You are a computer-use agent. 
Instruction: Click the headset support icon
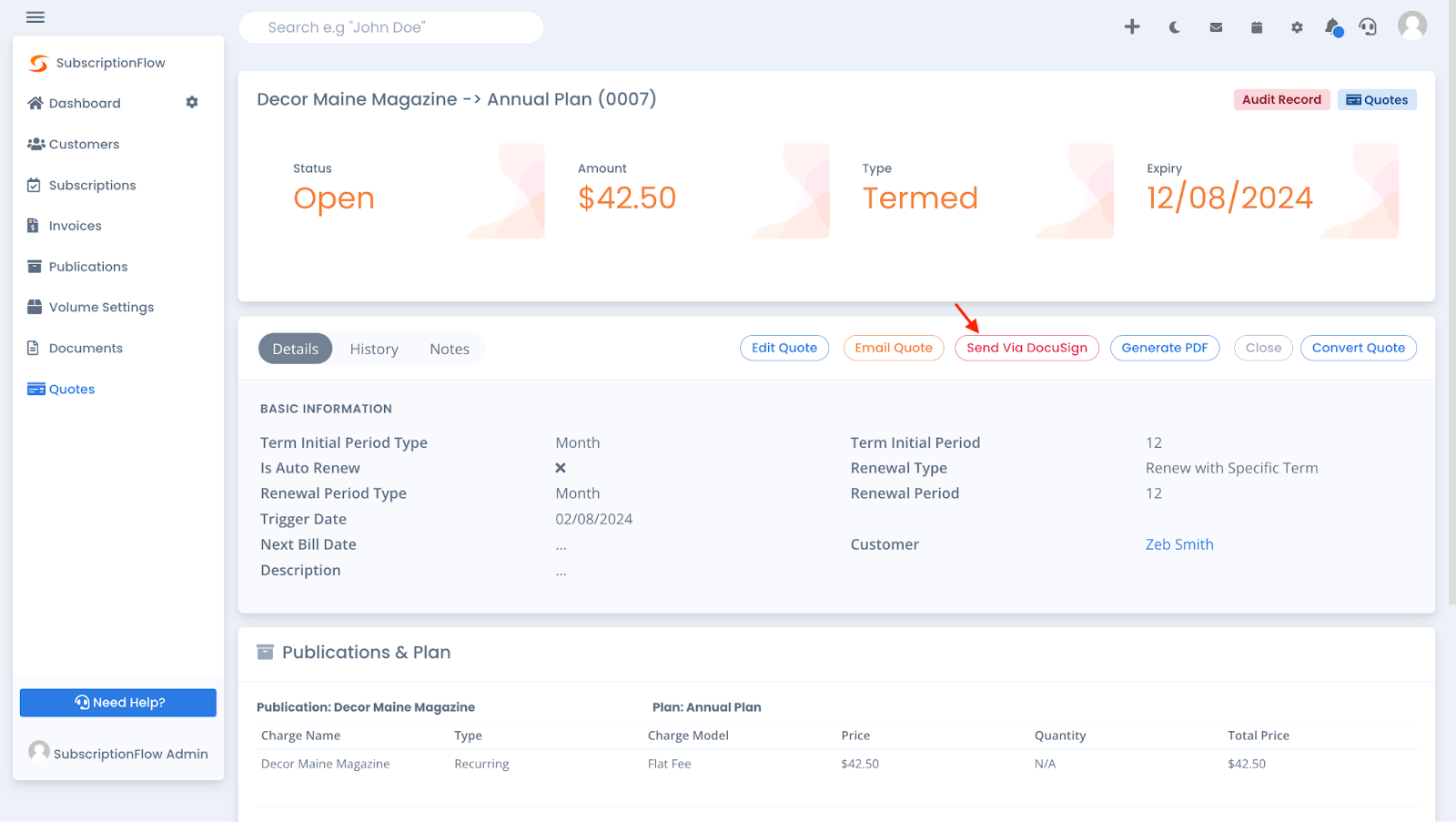click(1368, 27)
